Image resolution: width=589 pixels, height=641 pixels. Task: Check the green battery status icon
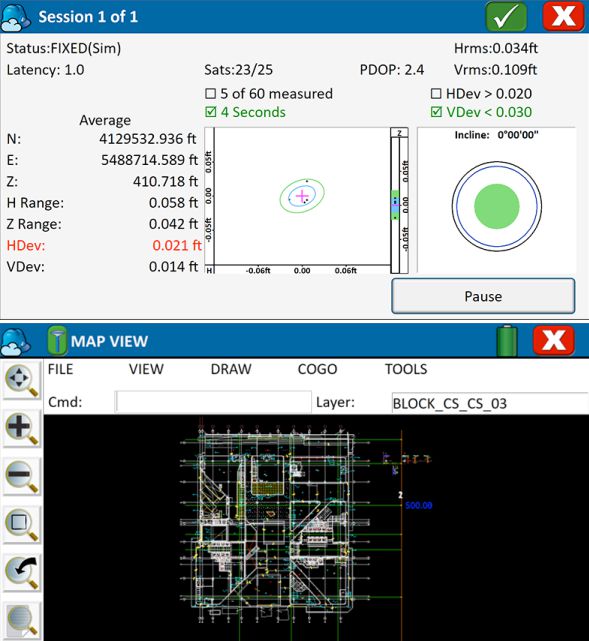pyautogui.click(x=507, y=341)
